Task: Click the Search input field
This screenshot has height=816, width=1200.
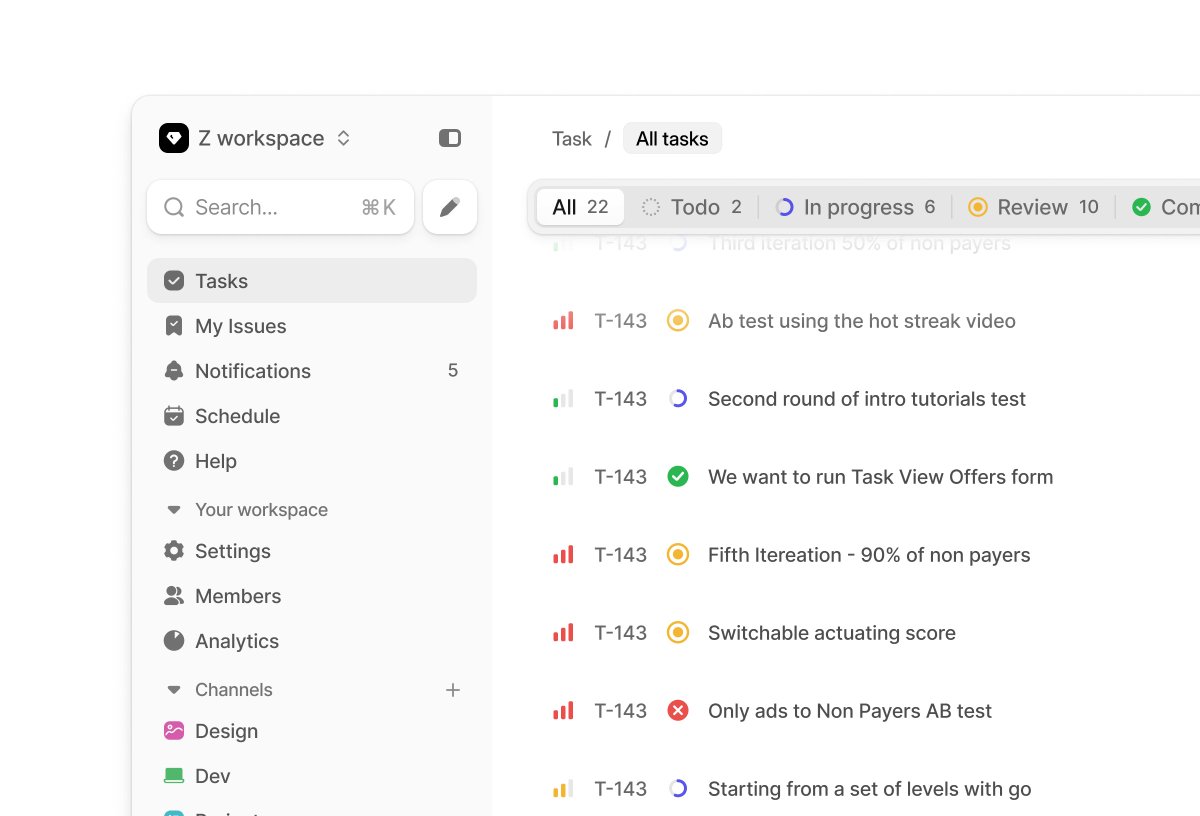Action: point(280,207)
